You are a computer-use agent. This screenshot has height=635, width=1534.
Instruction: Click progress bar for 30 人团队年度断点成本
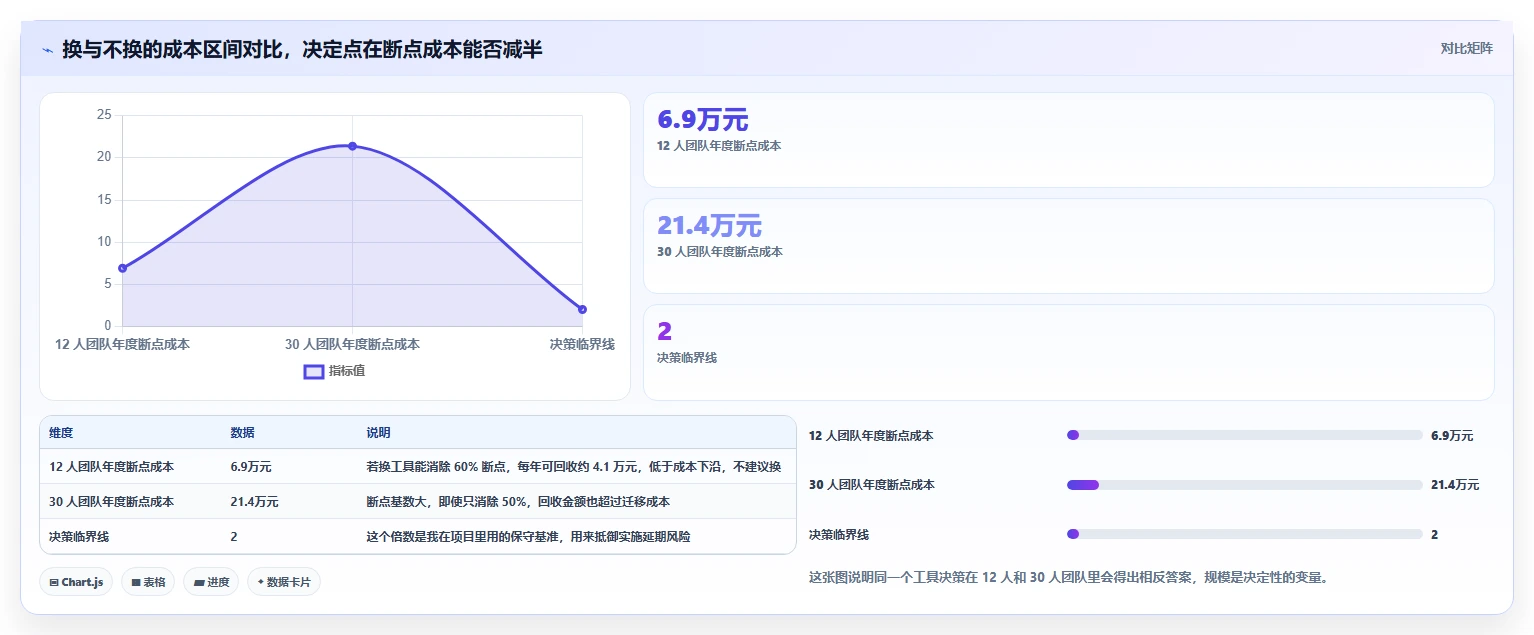coord(1245,485)
